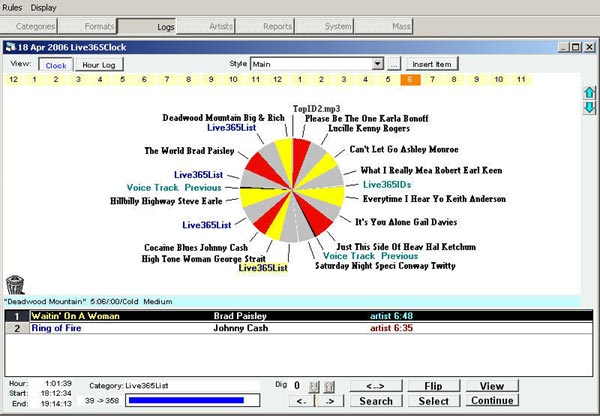This screenshot has width=600, height=416.
Task: Click High Tone Woman George Strait label
Action: 204,259
